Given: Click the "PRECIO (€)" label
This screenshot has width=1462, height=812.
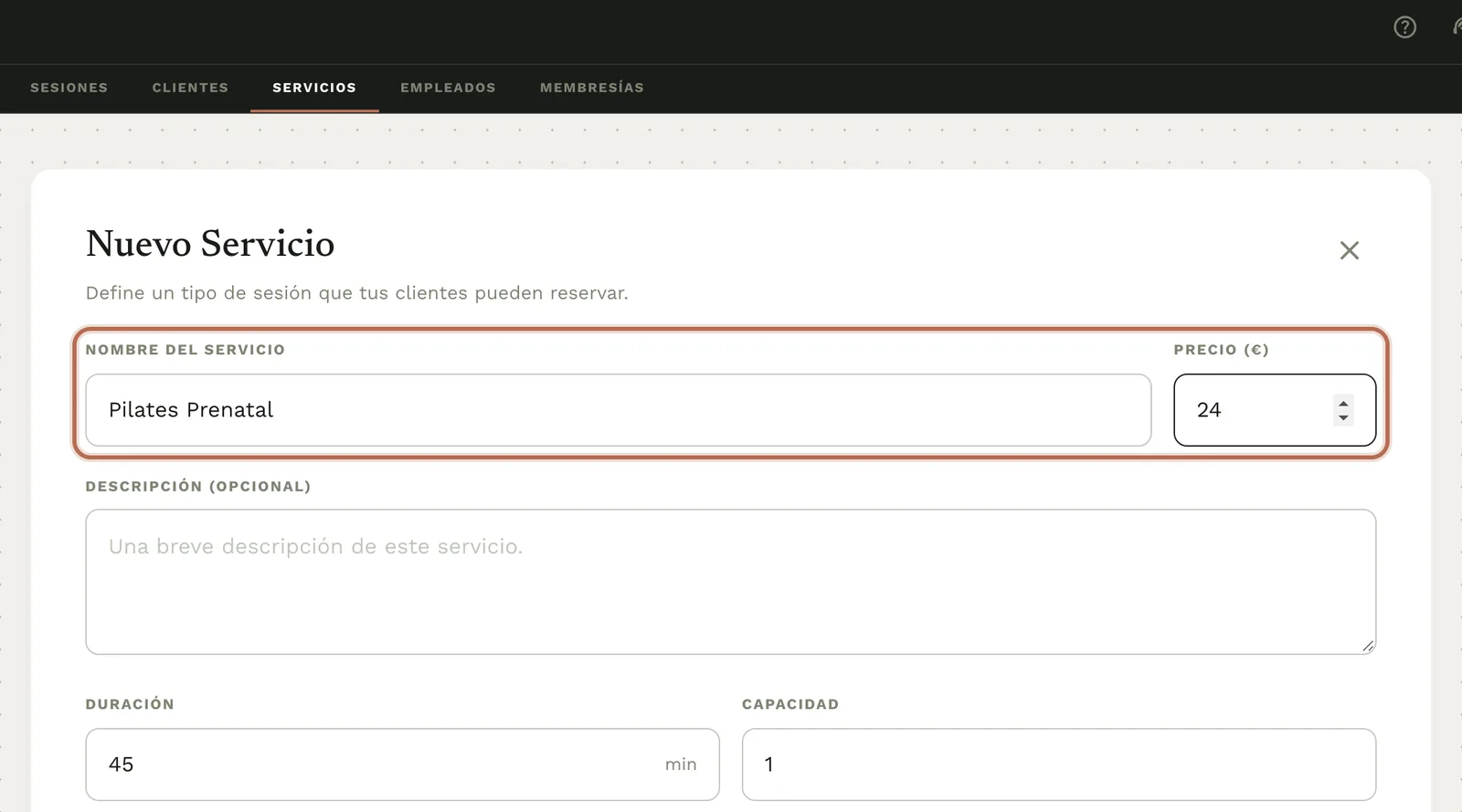Looking at the screenshot, I should click(1222, 350).
